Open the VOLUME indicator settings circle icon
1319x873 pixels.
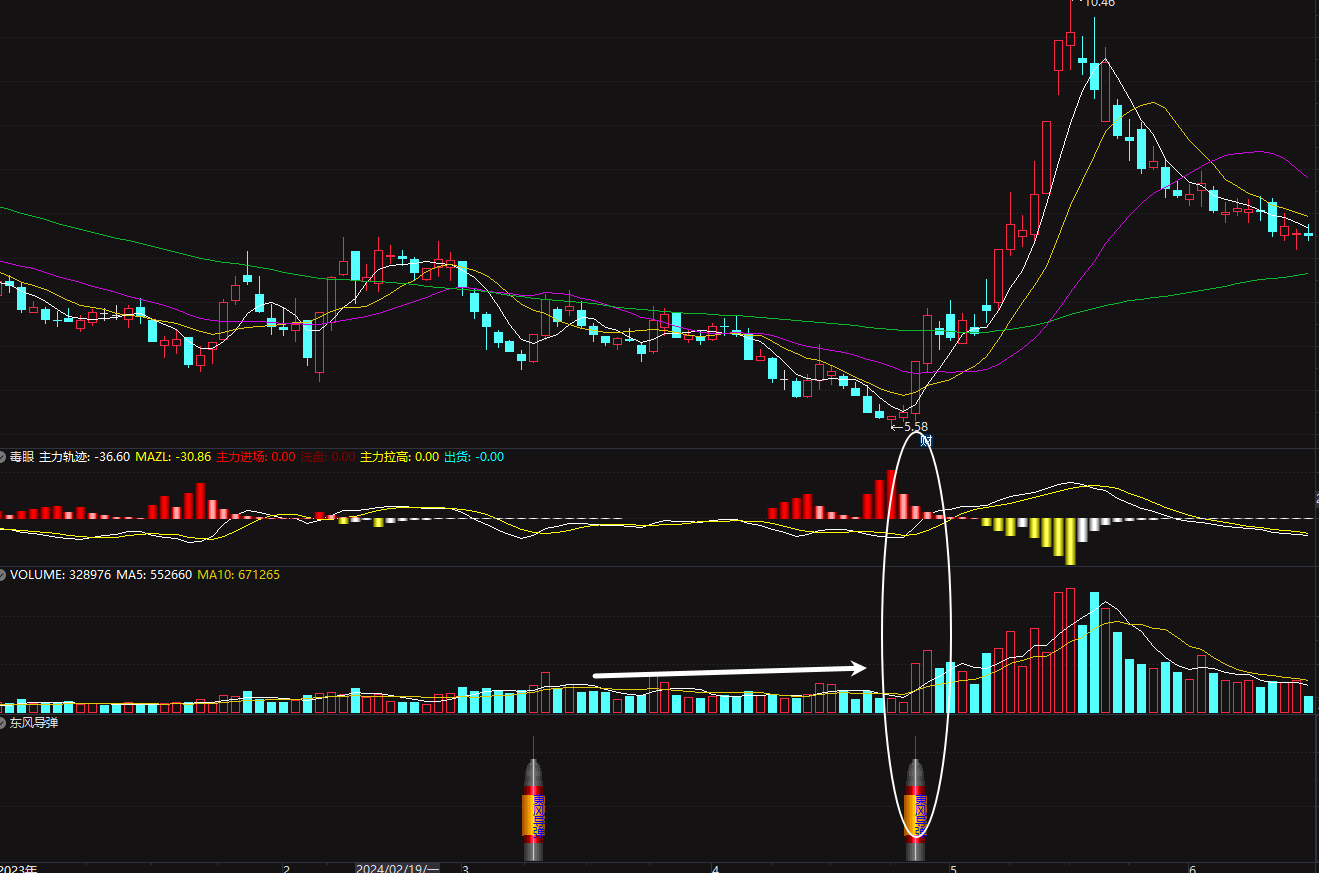[3, 575]
